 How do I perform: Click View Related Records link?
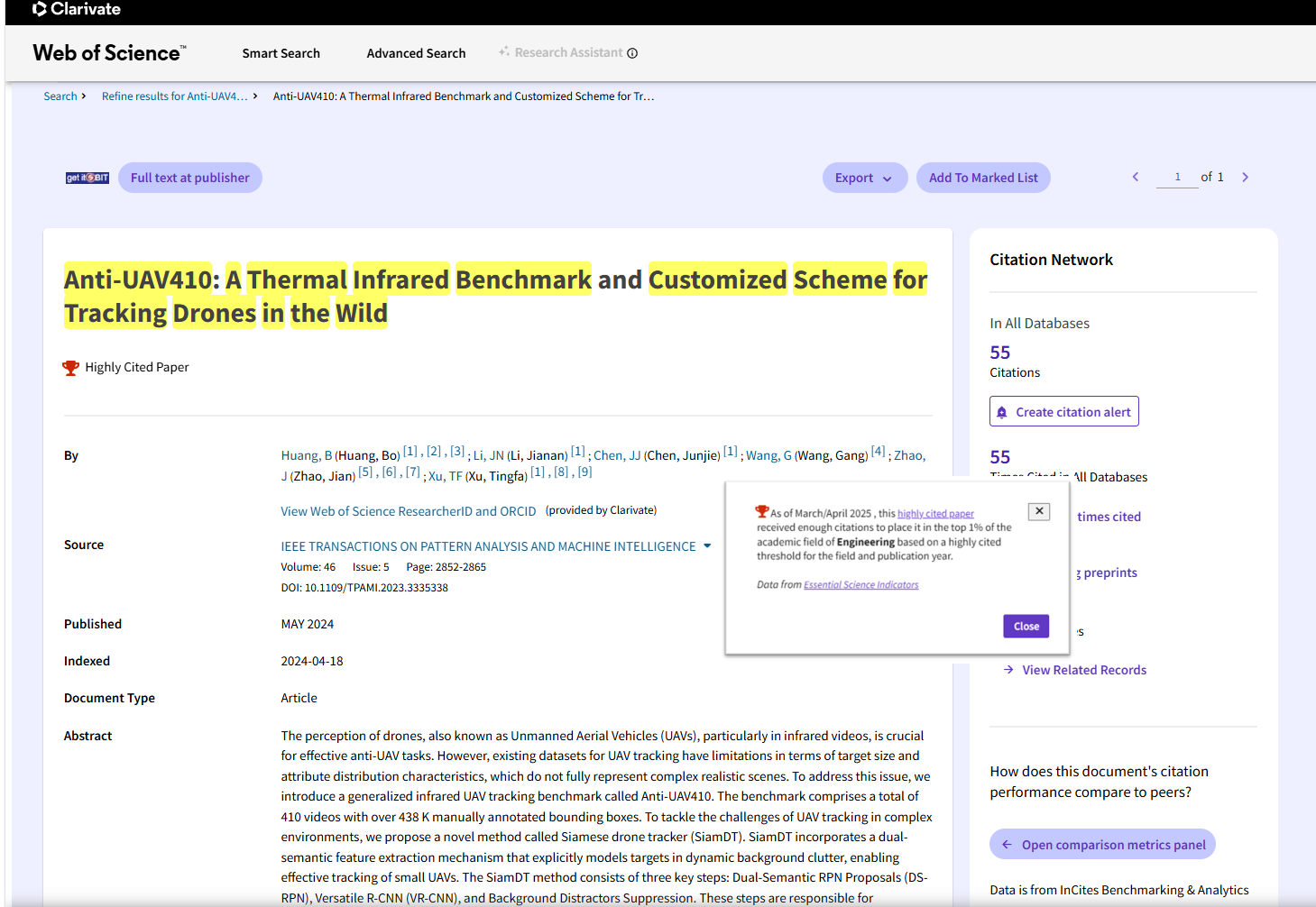coord(1083,670)
